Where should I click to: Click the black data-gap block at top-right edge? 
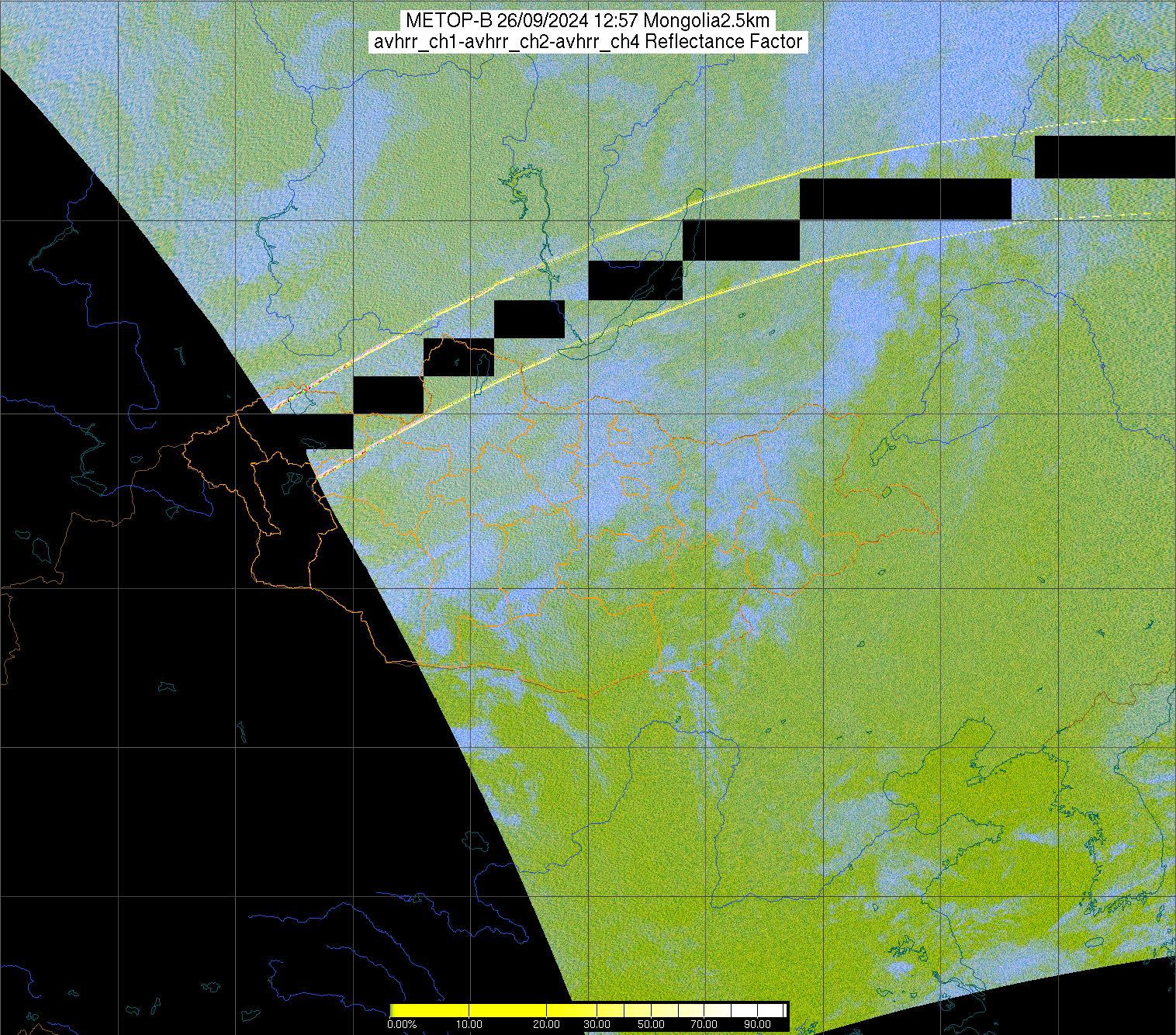(1105, 157)
